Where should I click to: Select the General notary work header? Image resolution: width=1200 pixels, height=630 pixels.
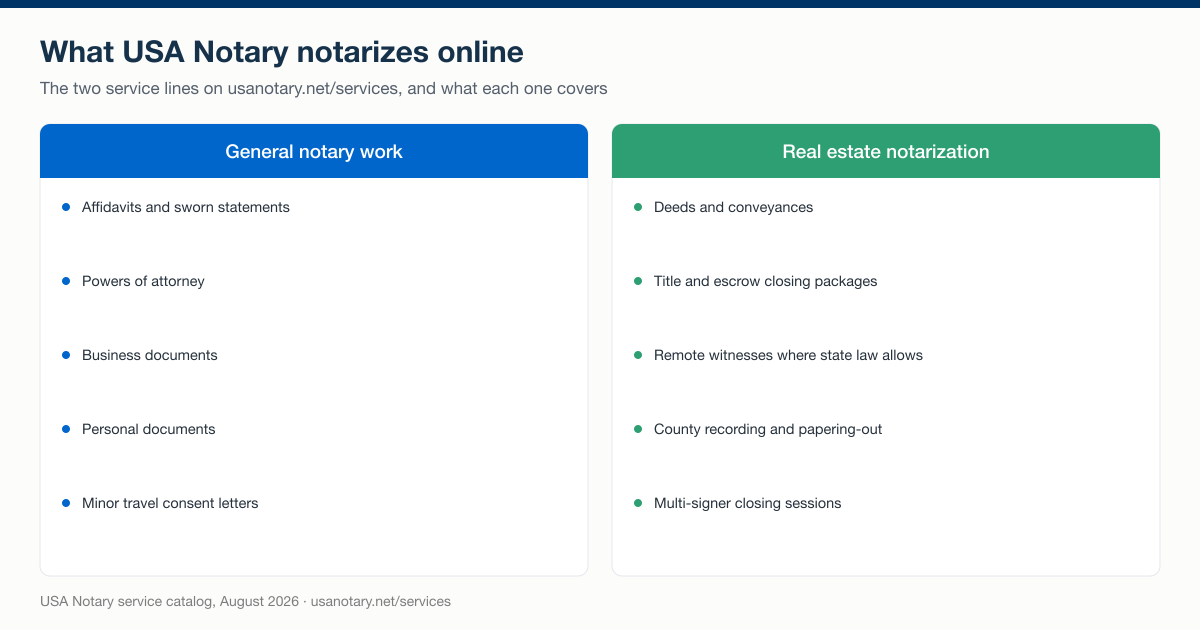click(314, 151)
